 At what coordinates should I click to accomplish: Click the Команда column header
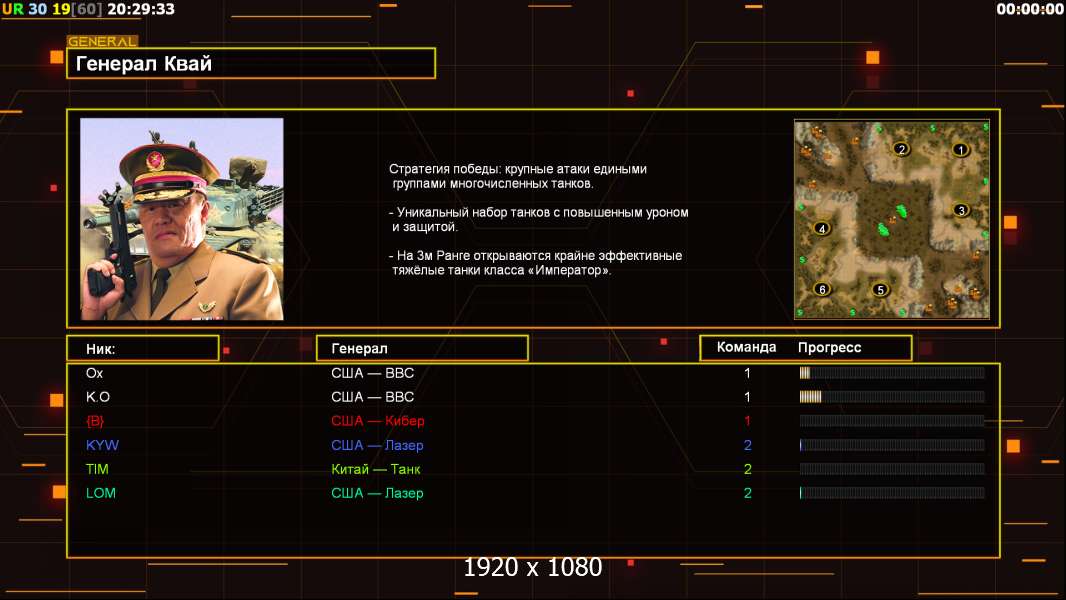pyautogui.click(x=746, y=348)
